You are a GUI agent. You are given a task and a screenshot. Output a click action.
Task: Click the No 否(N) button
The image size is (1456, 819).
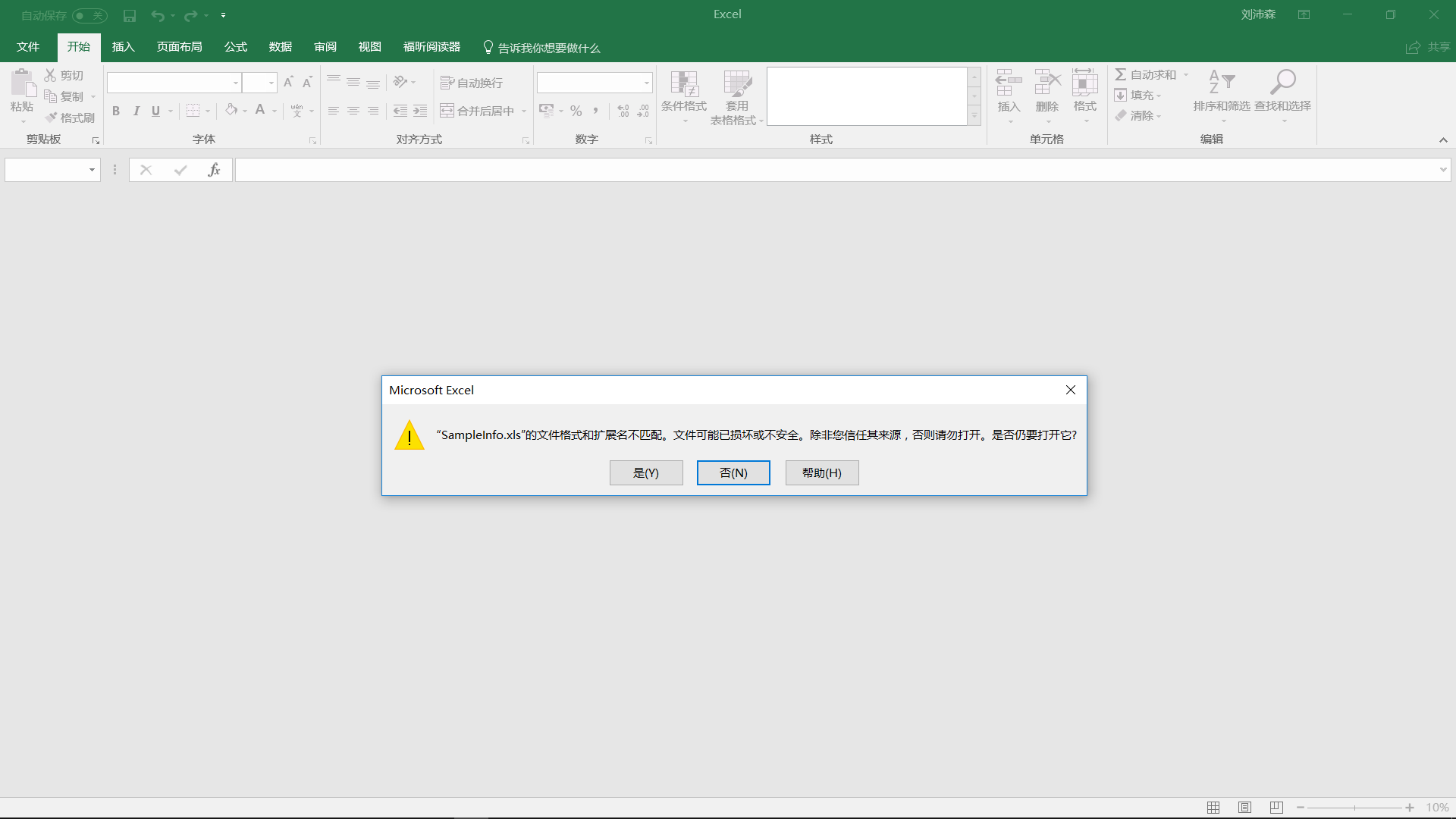(733, 472)
